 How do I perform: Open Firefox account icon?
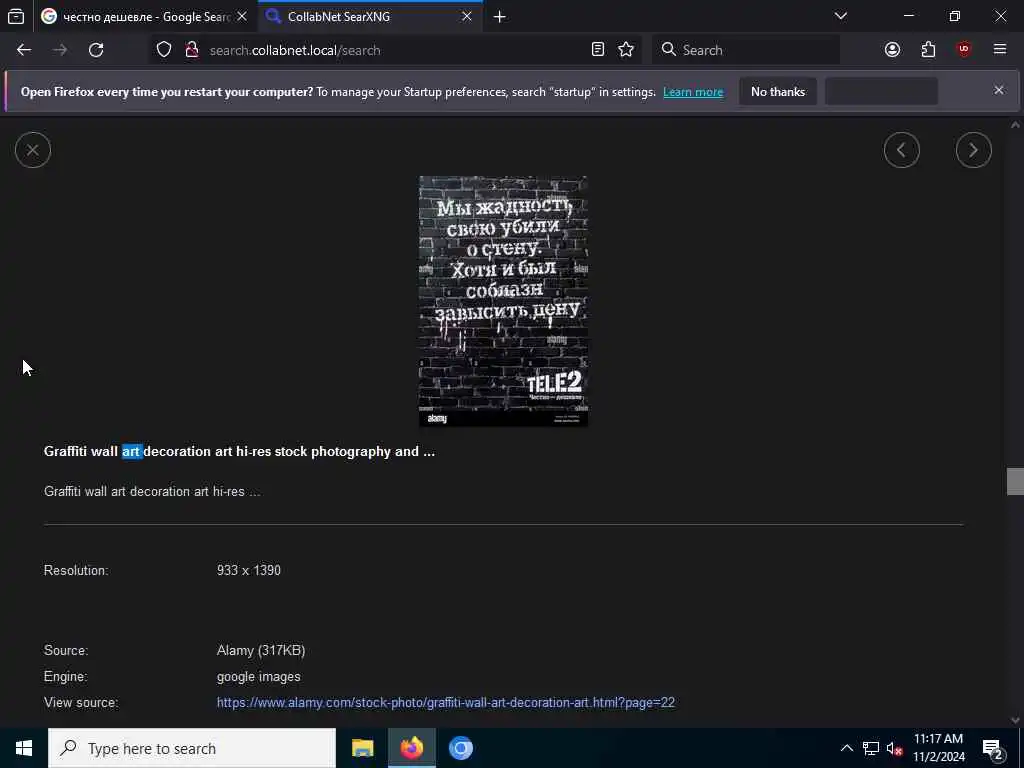point(892,50)
